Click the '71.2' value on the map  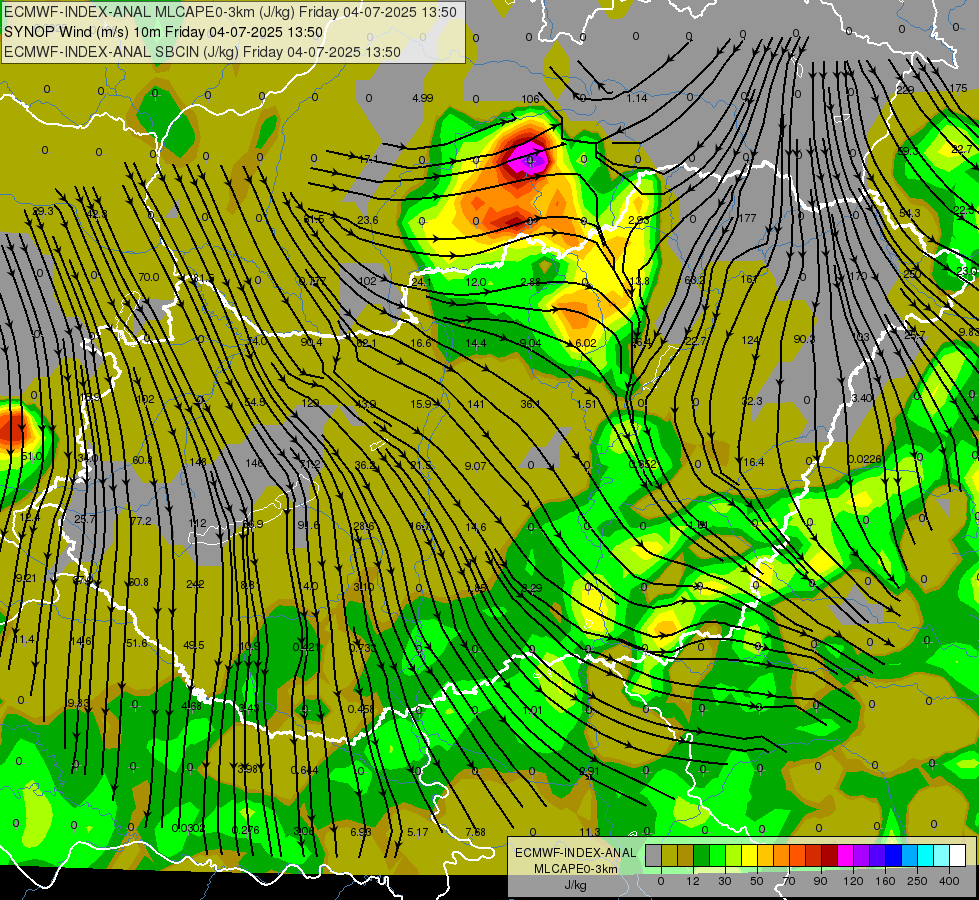310,464
